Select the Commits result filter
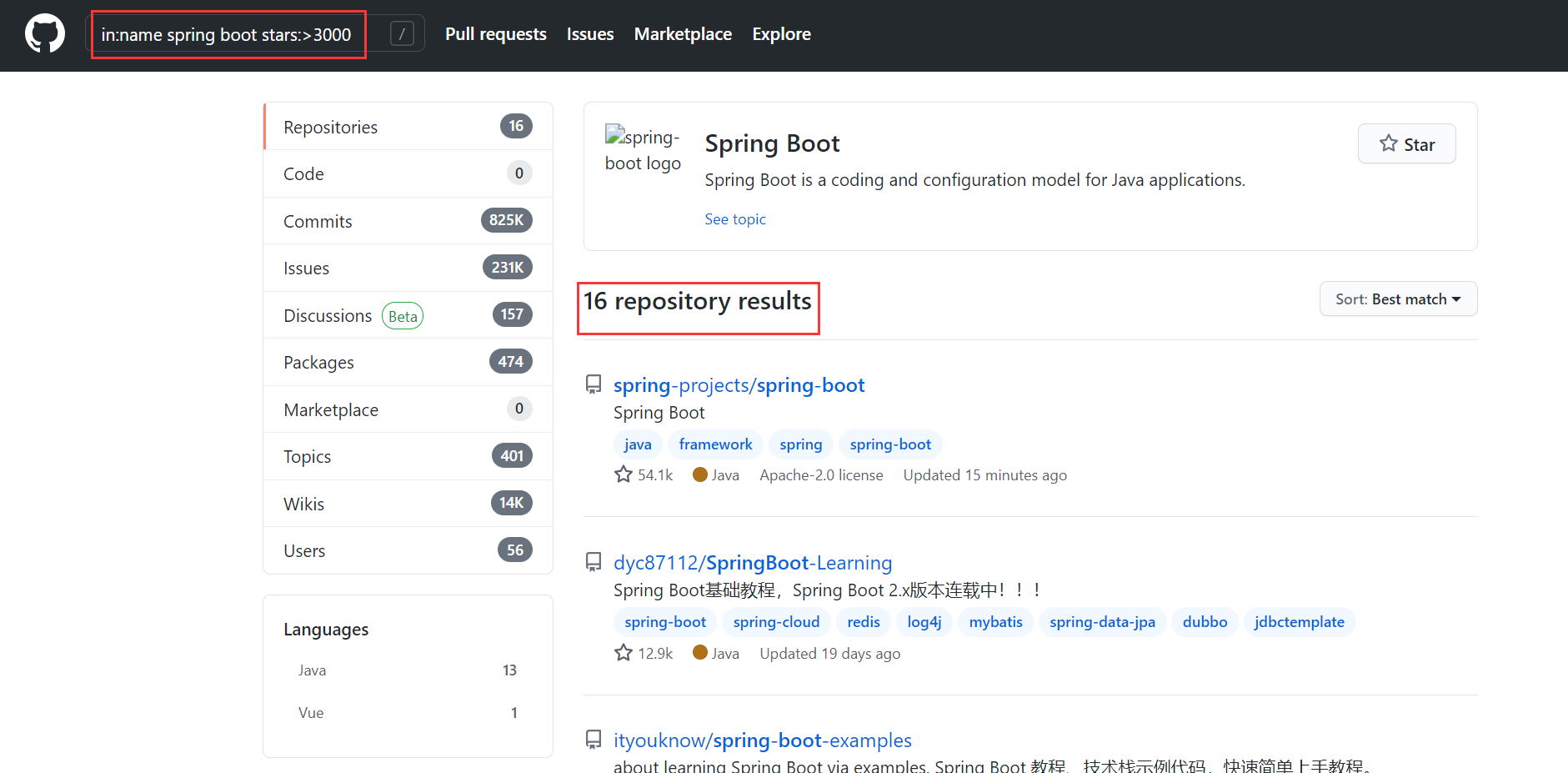The width and height of the screenshot is (1568, 773). click(408, 221)
